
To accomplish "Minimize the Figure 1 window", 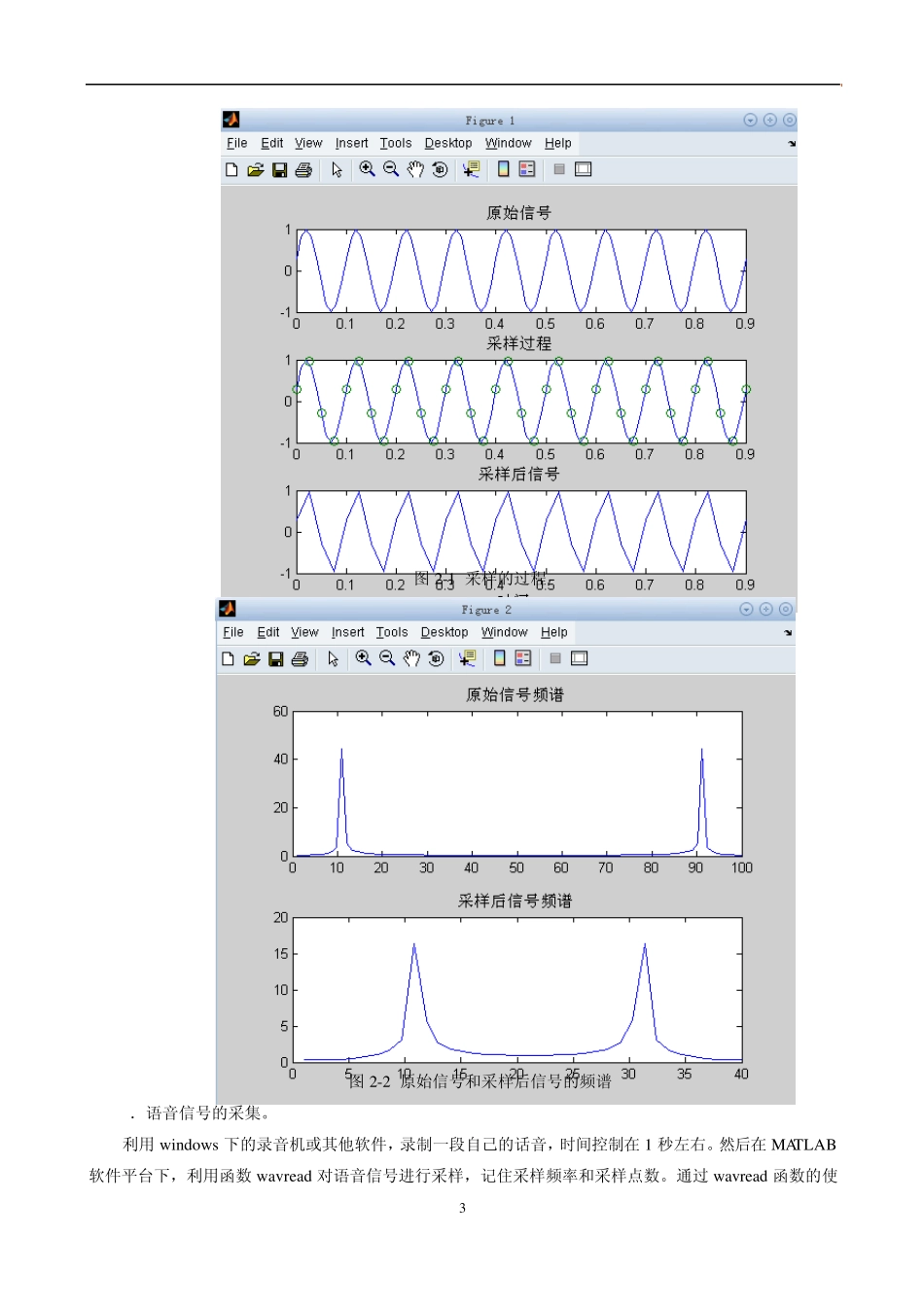I will click(750, 120).
